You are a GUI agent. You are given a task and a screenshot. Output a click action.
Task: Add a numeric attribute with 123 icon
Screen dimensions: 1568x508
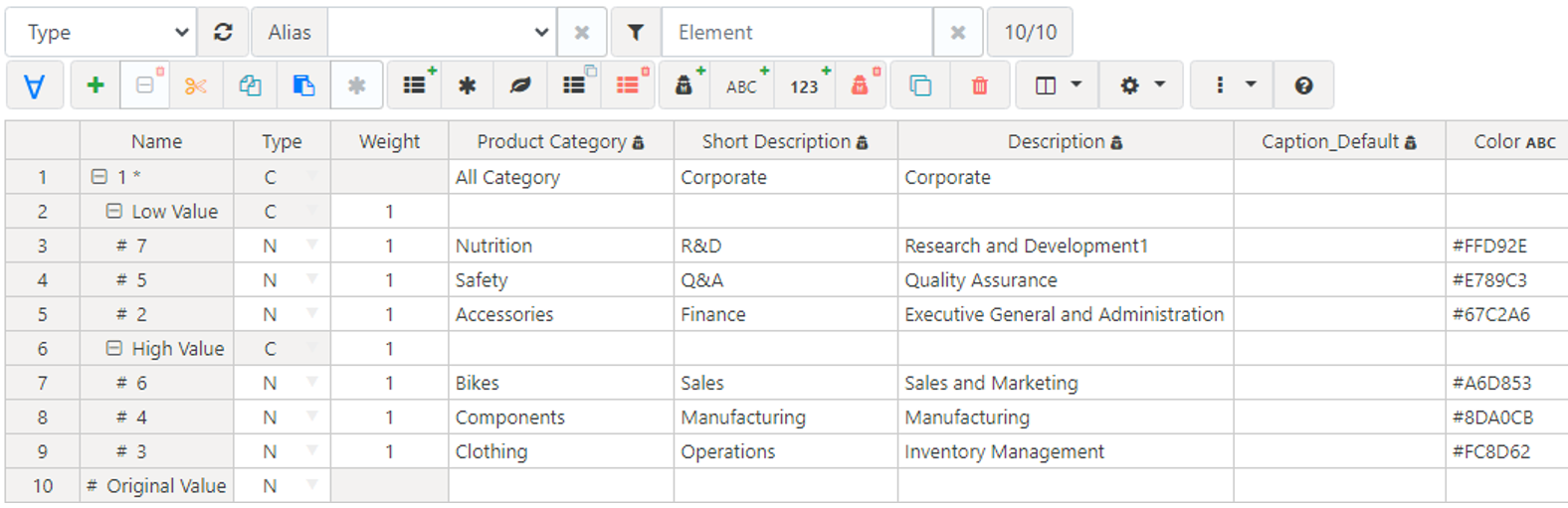click(806, 85)
